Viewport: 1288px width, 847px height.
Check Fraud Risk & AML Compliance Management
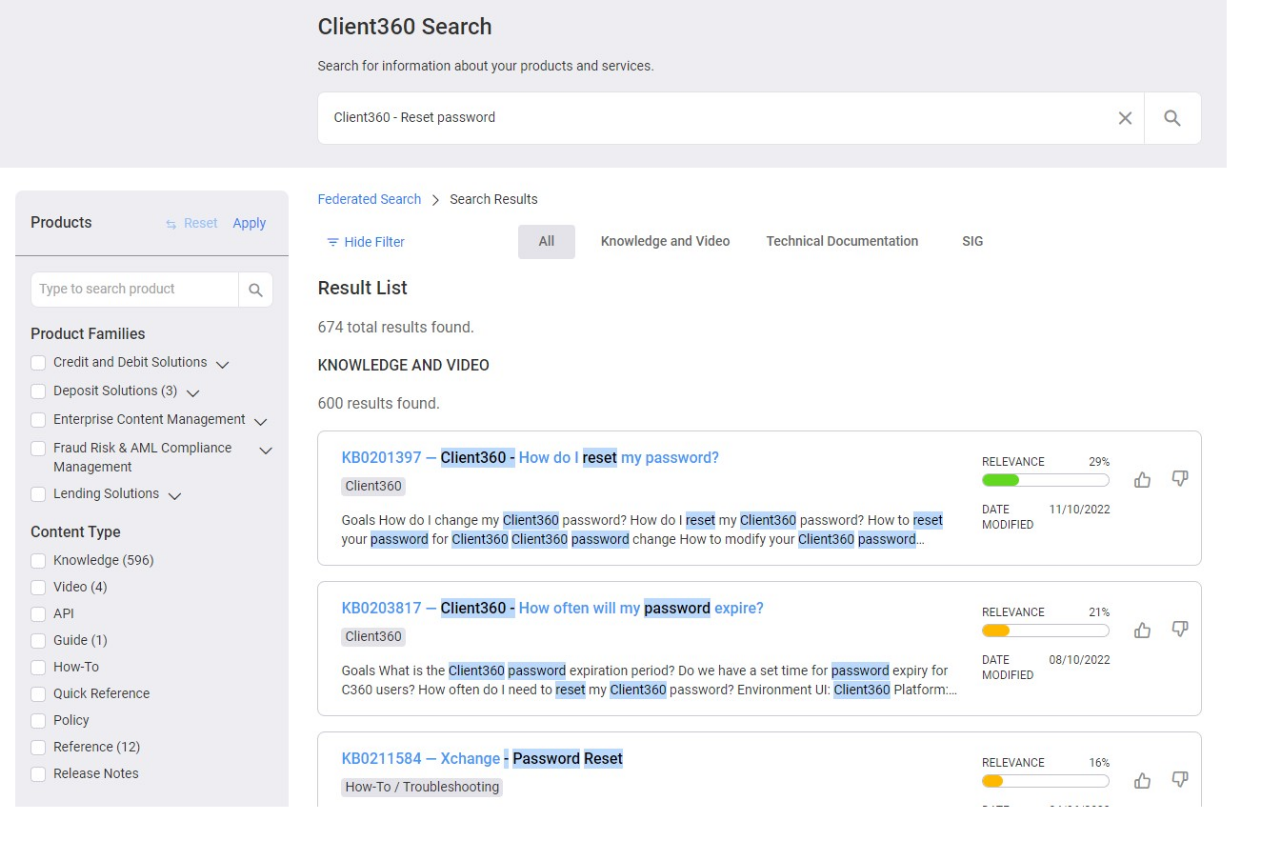pos(38,449)
